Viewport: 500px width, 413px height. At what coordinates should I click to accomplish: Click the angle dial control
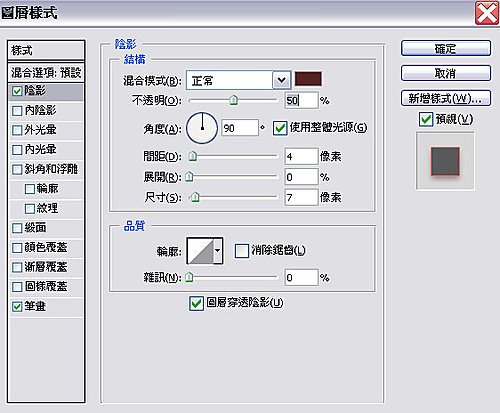coord(202,128)
